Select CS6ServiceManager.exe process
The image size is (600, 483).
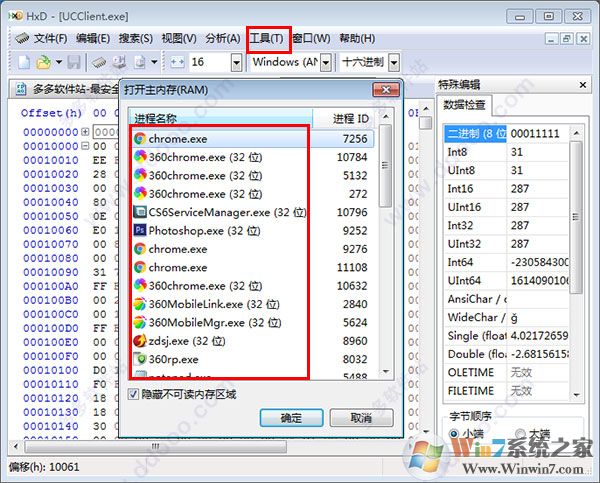tap(251, 212)
